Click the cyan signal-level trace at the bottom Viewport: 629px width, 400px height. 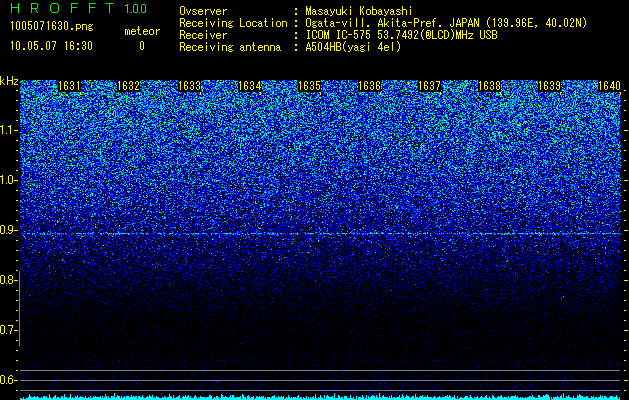pyautogui.click(x=321, y=397)
